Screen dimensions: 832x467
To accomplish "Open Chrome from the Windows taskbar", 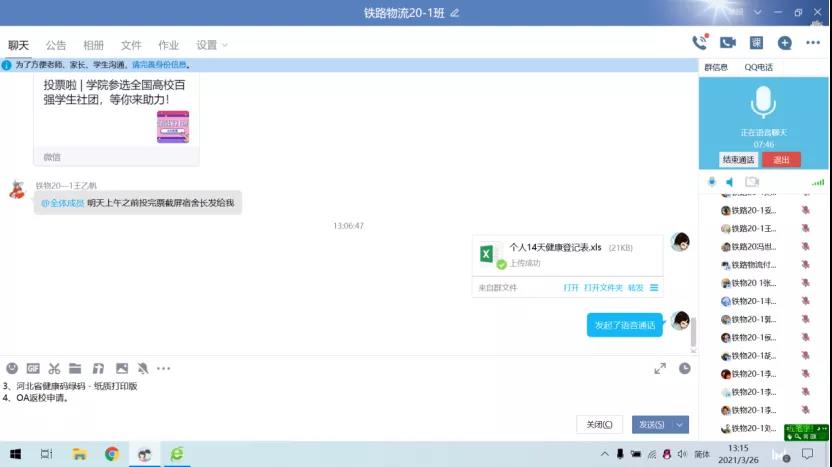I will tap(112, 454).
